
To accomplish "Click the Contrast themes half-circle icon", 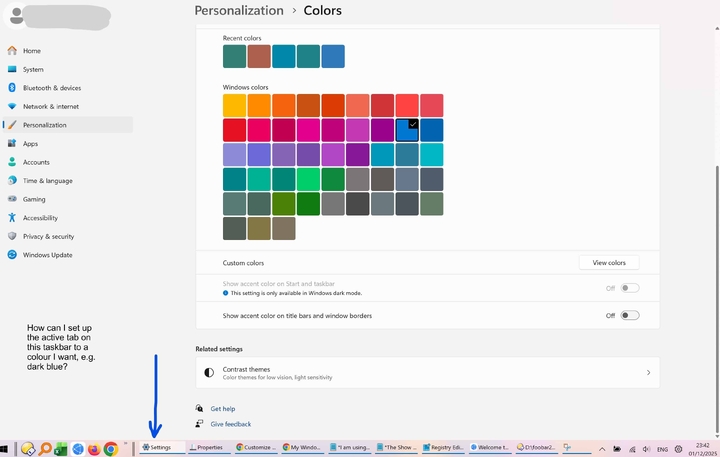I will [x=209, y=372].
